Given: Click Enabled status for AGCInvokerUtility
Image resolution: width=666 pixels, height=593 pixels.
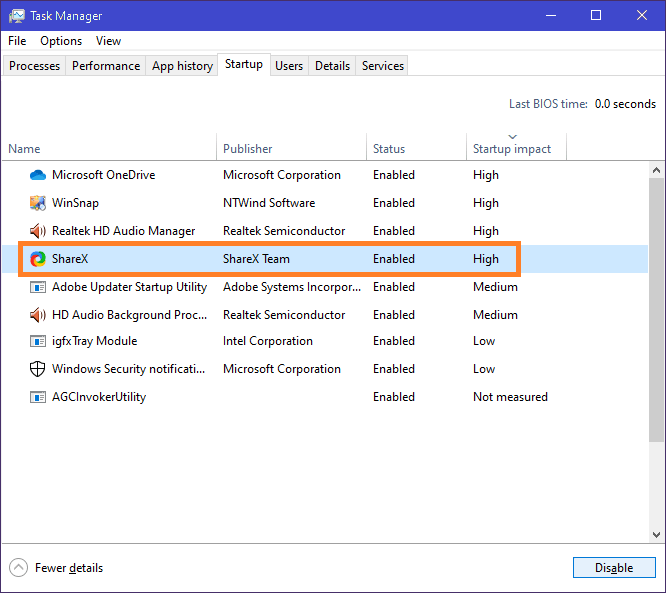Looking at the screenshot, I should [x=394, y=397].
